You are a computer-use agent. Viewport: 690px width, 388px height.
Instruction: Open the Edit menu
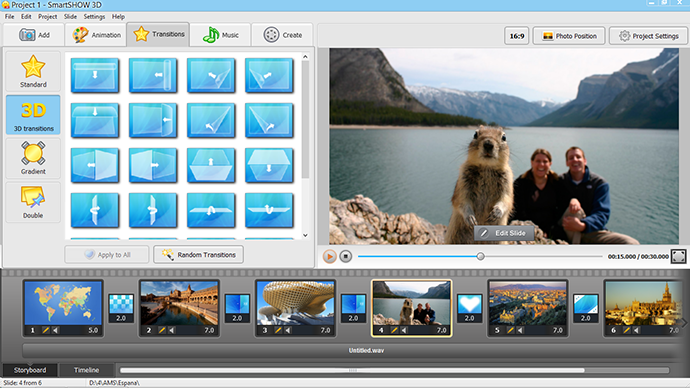click(x=26, y=16)
